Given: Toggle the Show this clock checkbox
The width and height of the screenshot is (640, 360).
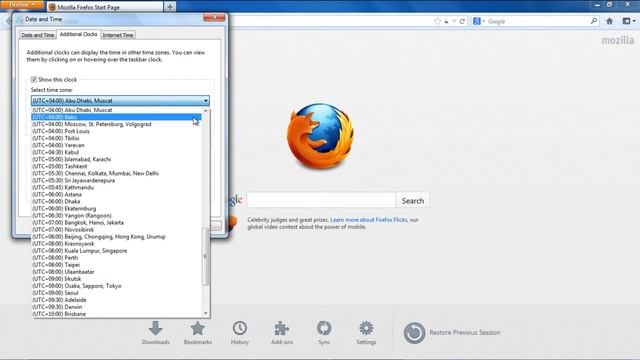Looking at the screenshot, I should [x=34, y=80].
